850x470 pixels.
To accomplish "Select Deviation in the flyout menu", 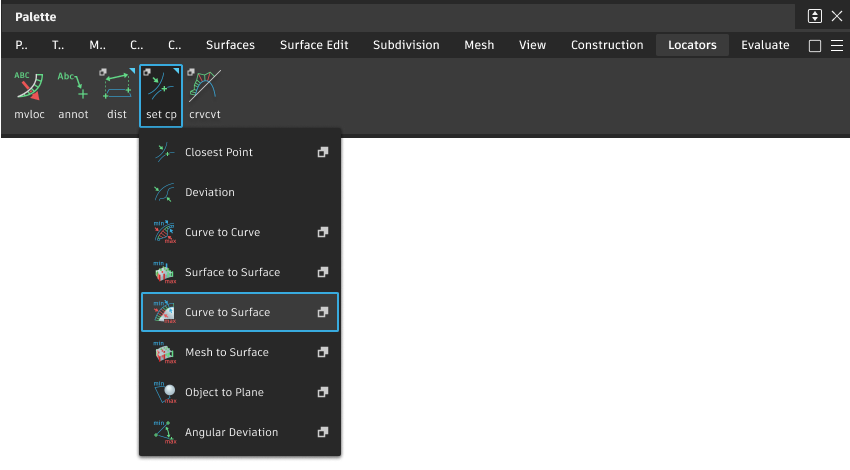I will coord(210,192).
